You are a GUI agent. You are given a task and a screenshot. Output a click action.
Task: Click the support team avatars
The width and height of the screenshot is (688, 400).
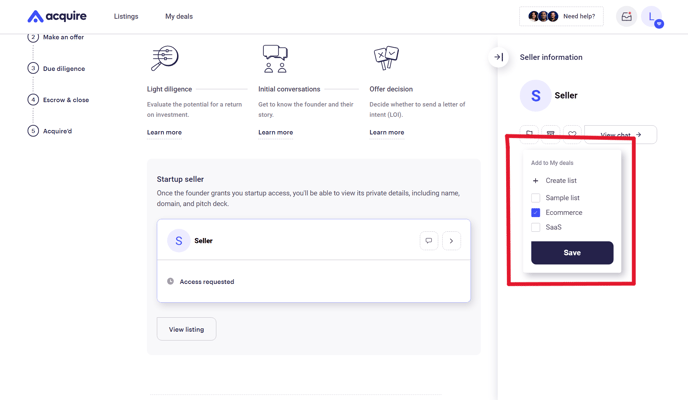pyautogui.click(x=543, y=16)
